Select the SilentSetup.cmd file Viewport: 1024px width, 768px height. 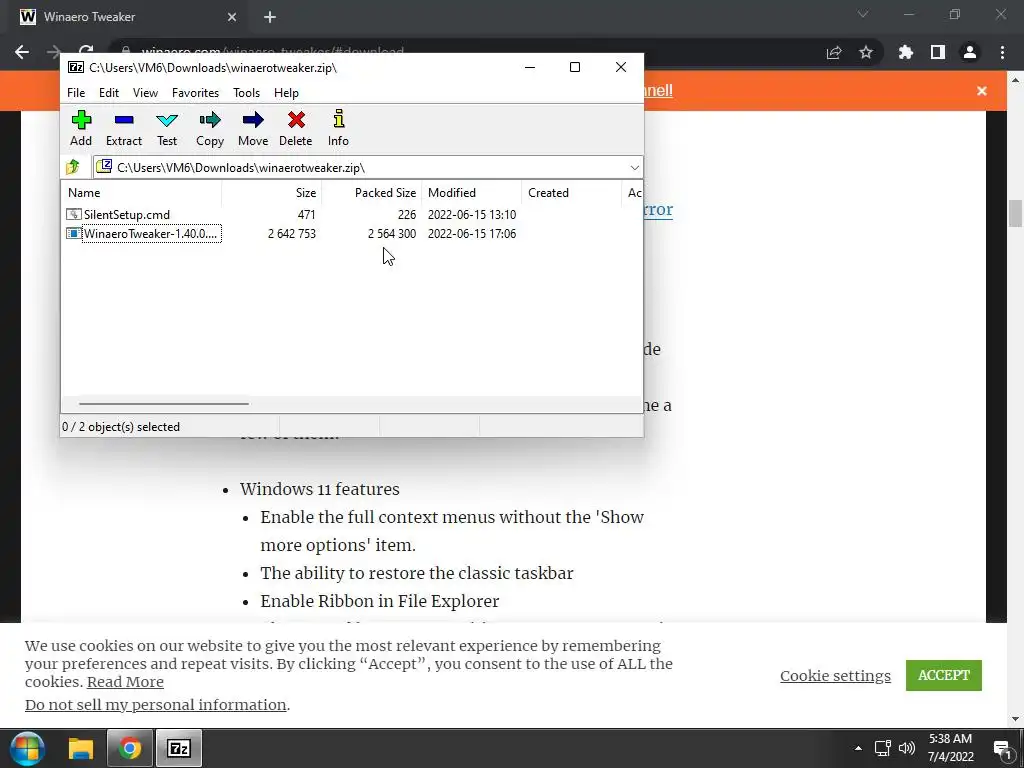pos(127,215)
